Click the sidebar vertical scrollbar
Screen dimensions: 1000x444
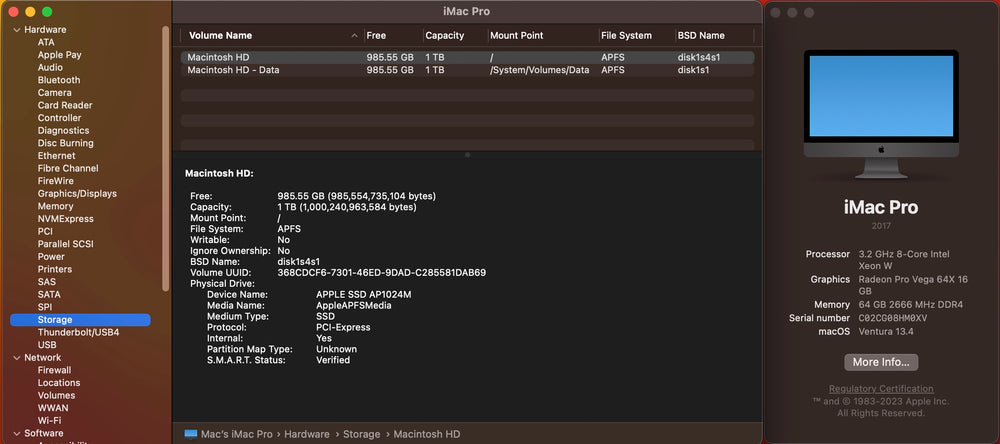[x=166, y=158]
